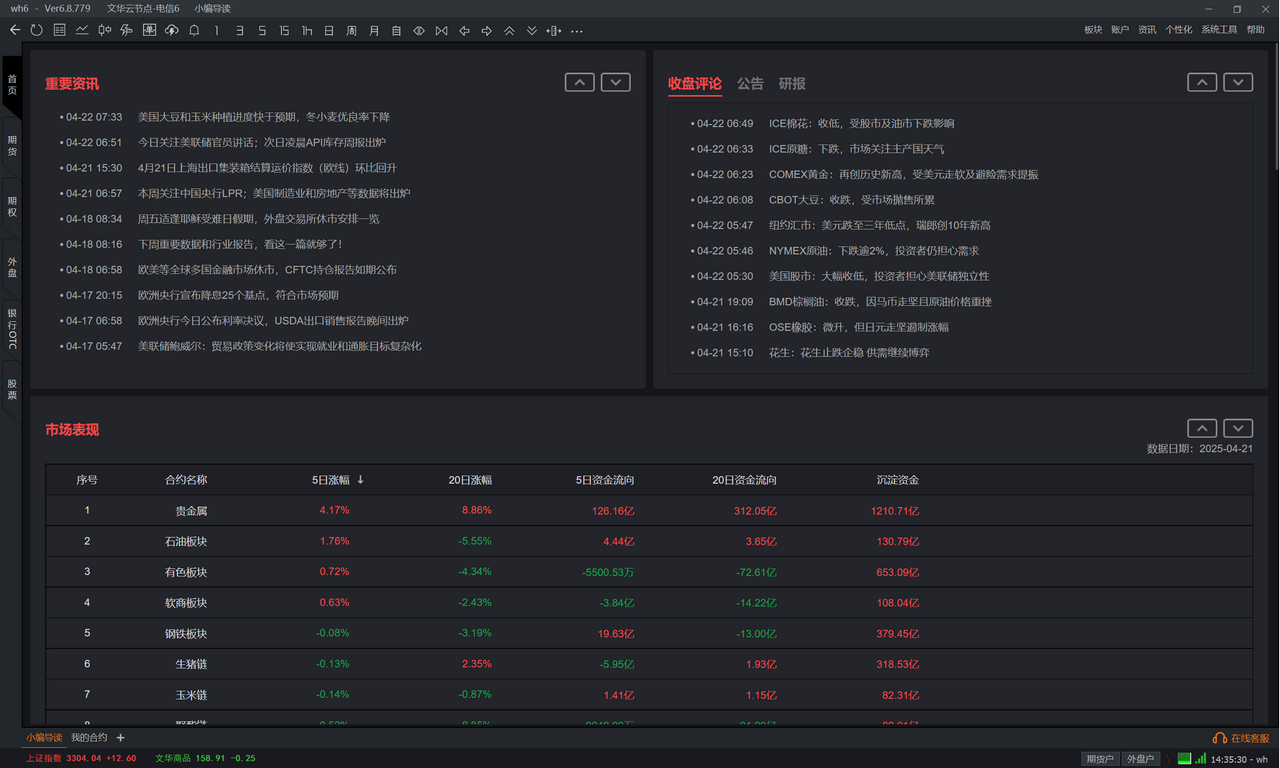The height and width of the screenshot is (768, 1280).
Task: Click the 期货户 account button
Action: tap(1100, 759)
